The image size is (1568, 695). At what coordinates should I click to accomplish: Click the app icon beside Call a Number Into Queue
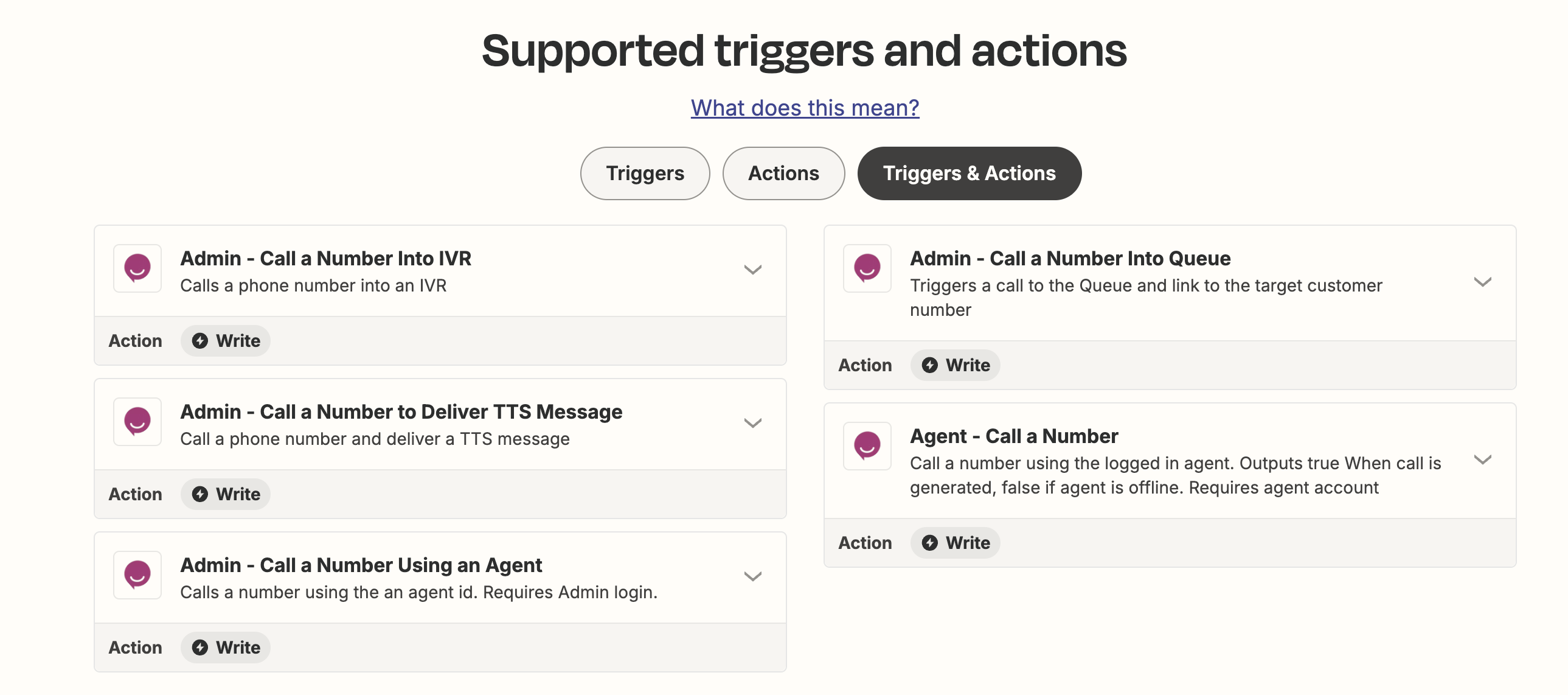[x=867, y=268]
